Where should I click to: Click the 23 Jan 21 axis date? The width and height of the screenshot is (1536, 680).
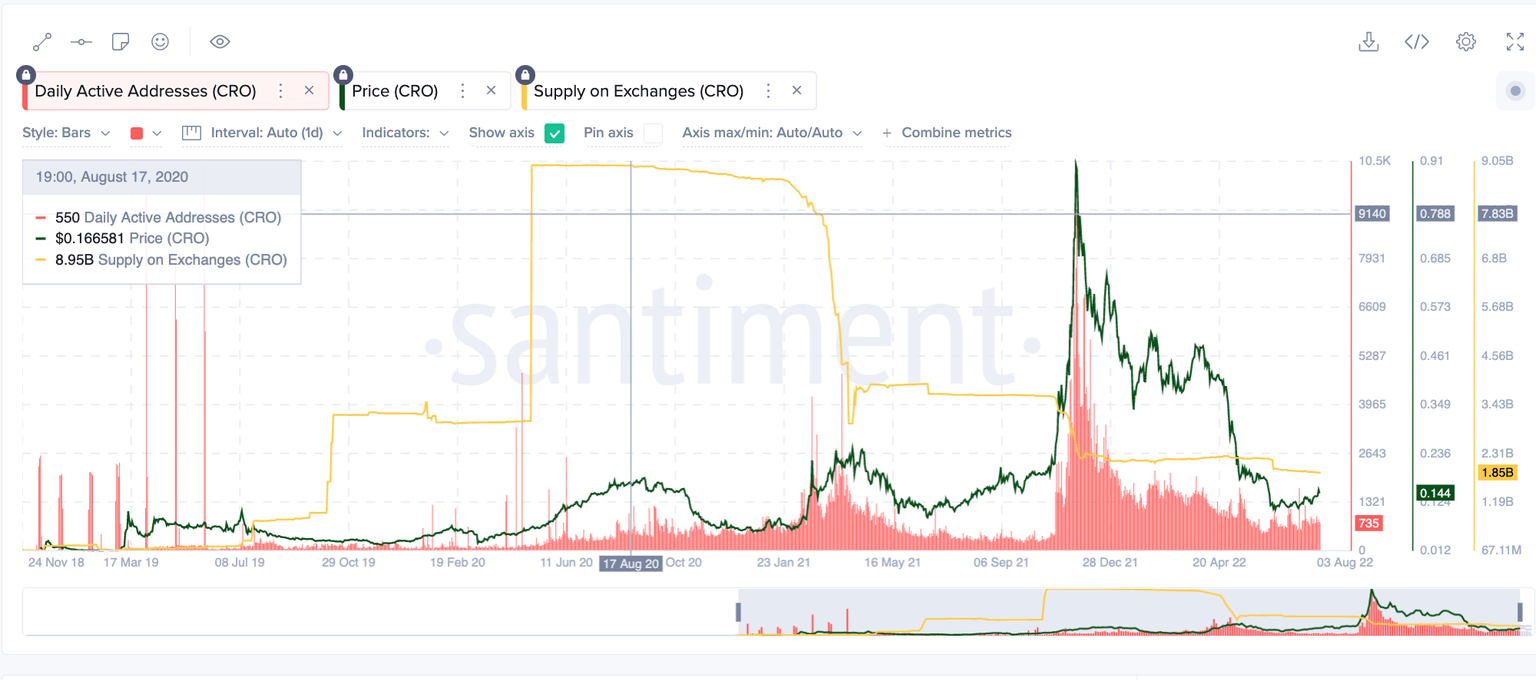784,563
